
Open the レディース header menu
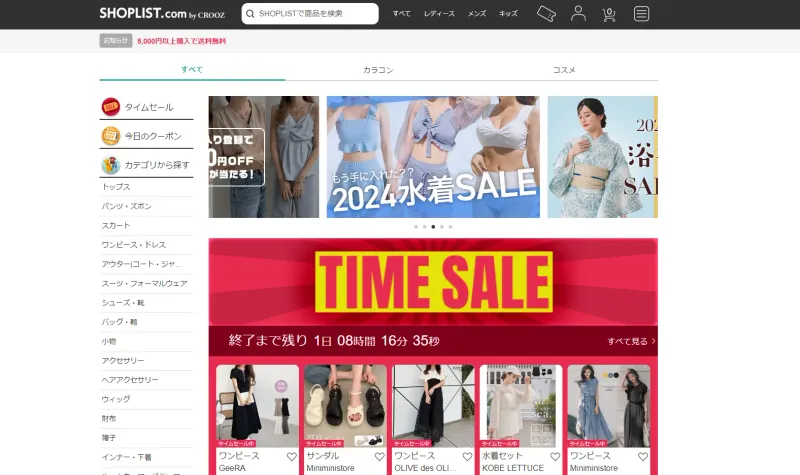point(439,14)
